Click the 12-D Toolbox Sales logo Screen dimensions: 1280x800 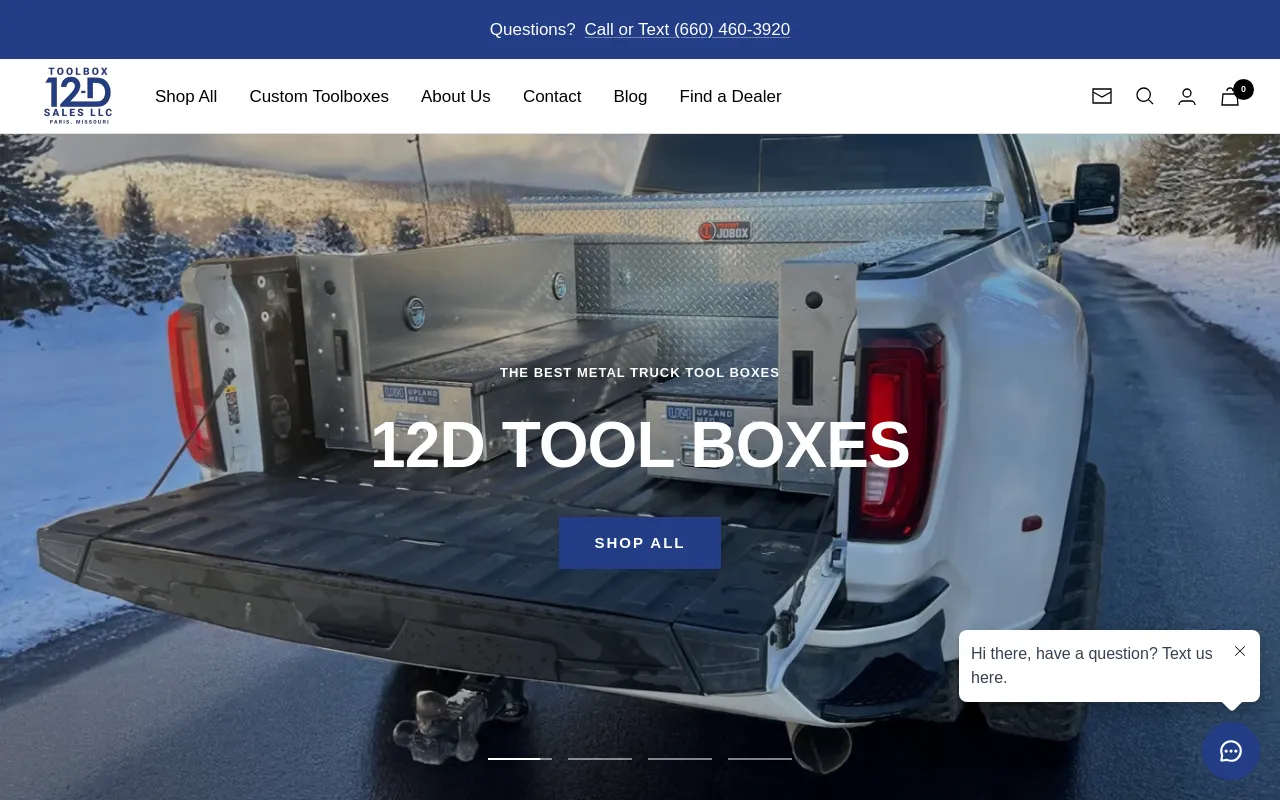pos(78,96)
